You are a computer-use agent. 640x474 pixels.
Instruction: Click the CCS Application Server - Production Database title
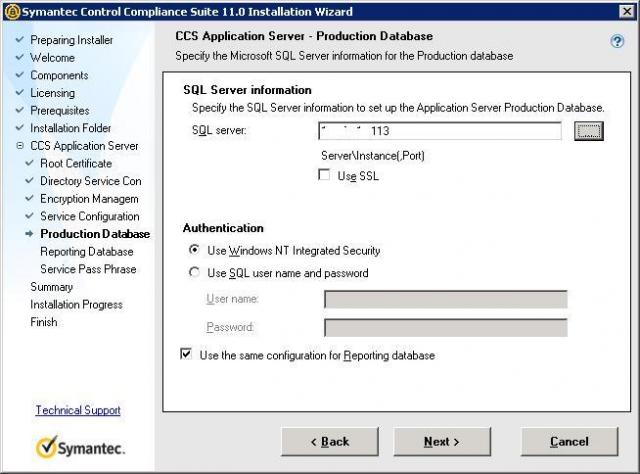(x=304, y=36)
